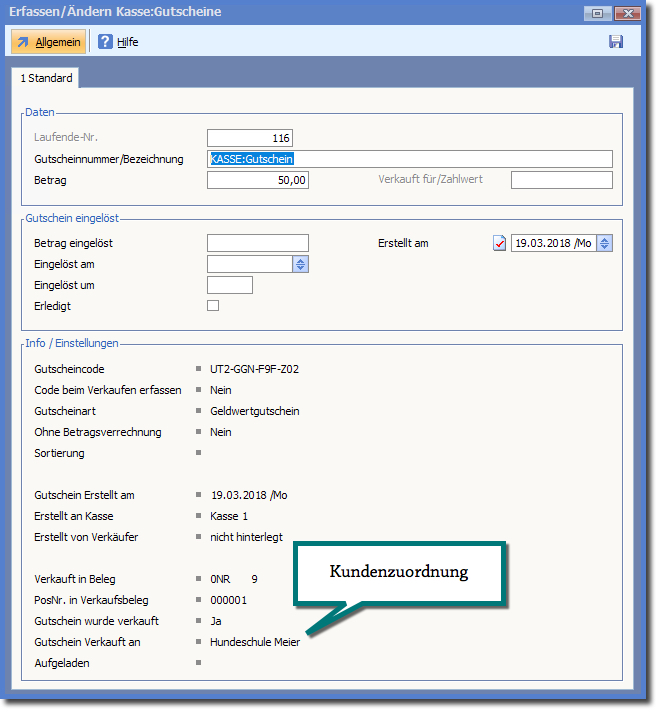
Task: Click the Allgemein toolbar button
Action: click(48, 42)
